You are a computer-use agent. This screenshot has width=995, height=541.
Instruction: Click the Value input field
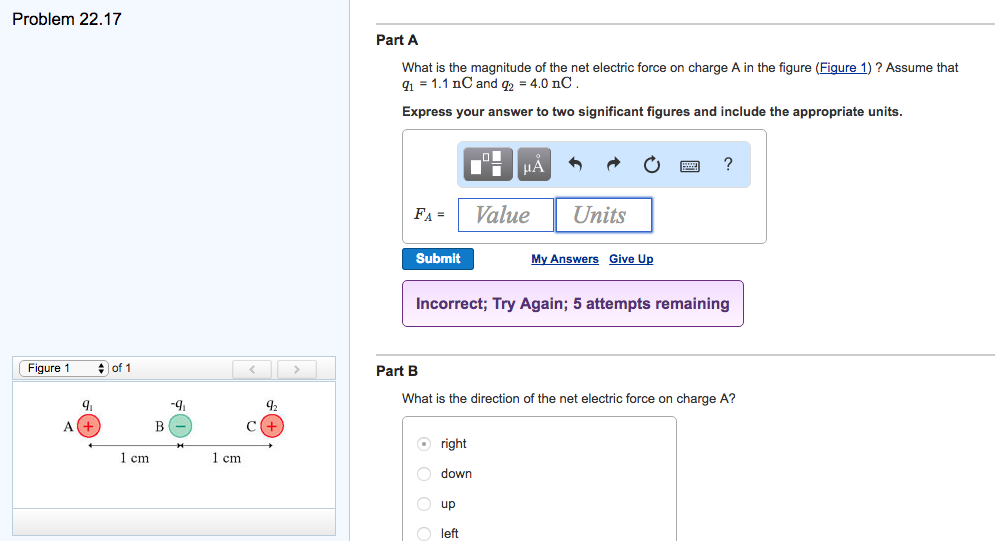coord(506,215)
